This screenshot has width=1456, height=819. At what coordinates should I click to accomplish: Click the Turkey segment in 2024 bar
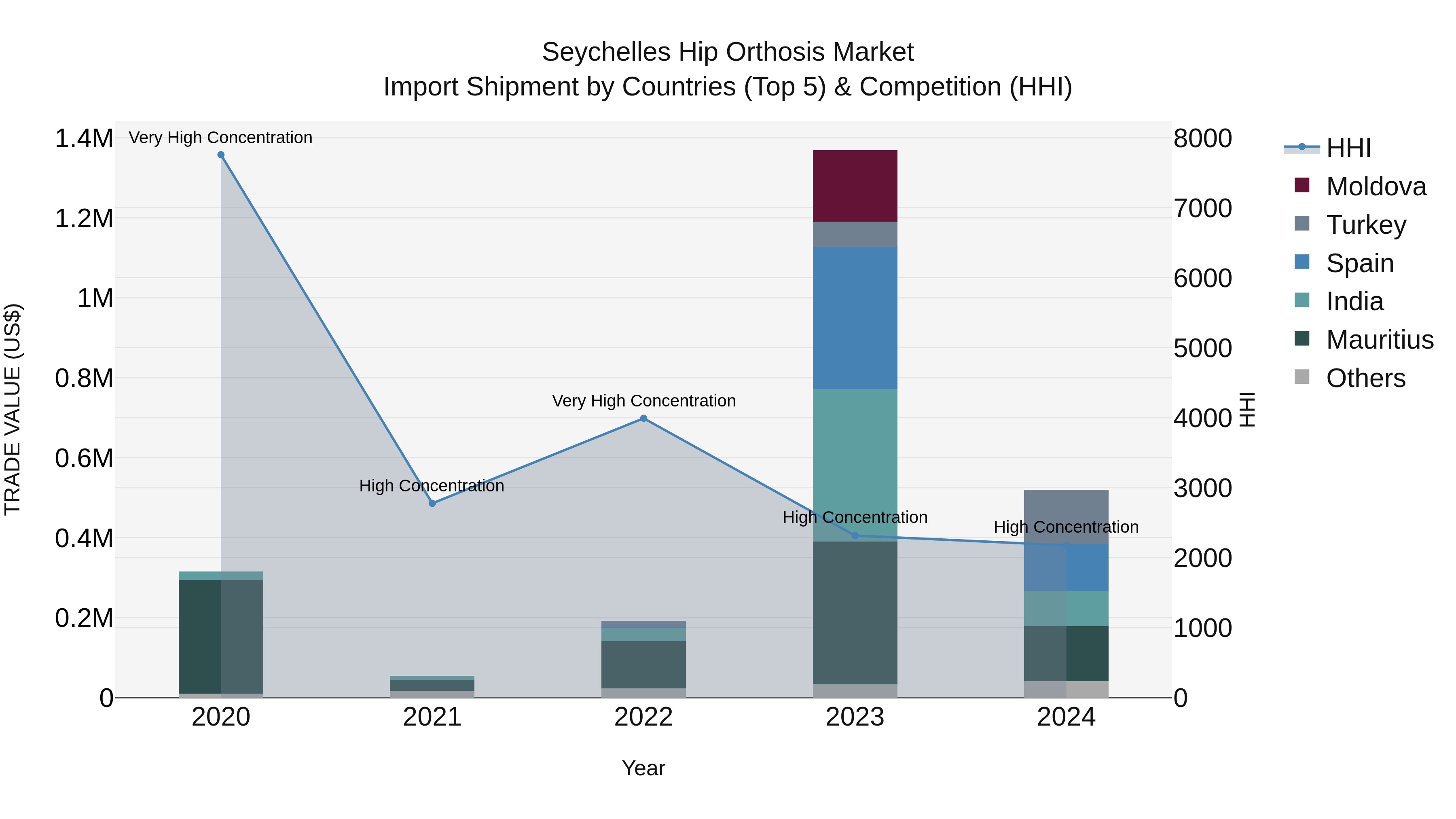[1066, 517]
